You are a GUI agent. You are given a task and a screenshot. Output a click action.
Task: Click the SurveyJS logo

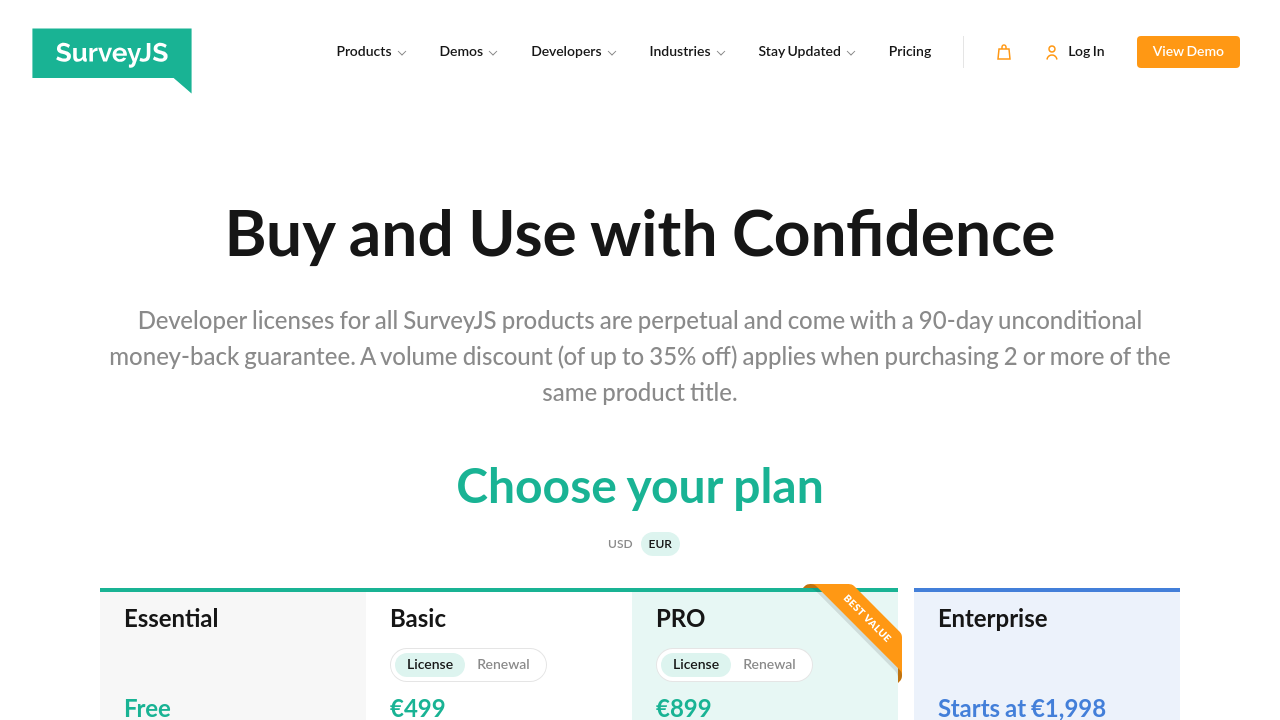pyautogui.click(x=111, y=54)
